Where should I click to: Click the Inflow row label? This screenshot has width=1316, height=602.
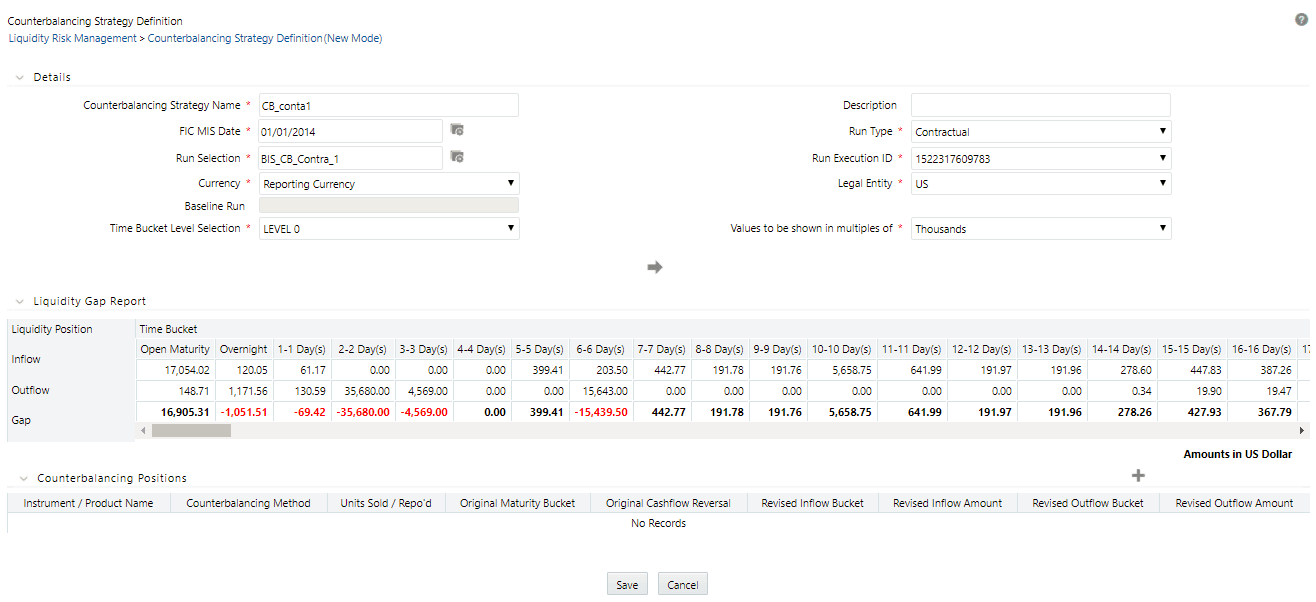point(26,359)
